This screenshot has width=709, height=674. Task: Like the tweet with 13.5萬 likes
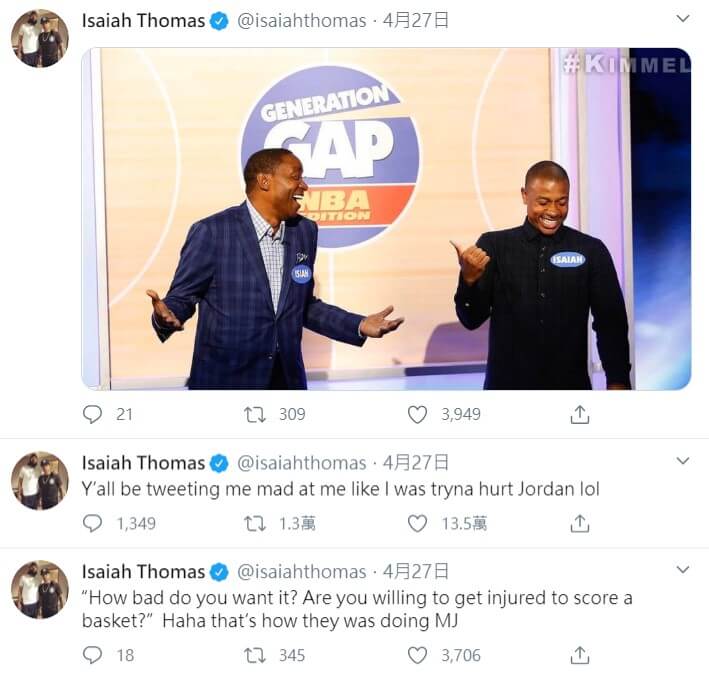click(417, 523)
